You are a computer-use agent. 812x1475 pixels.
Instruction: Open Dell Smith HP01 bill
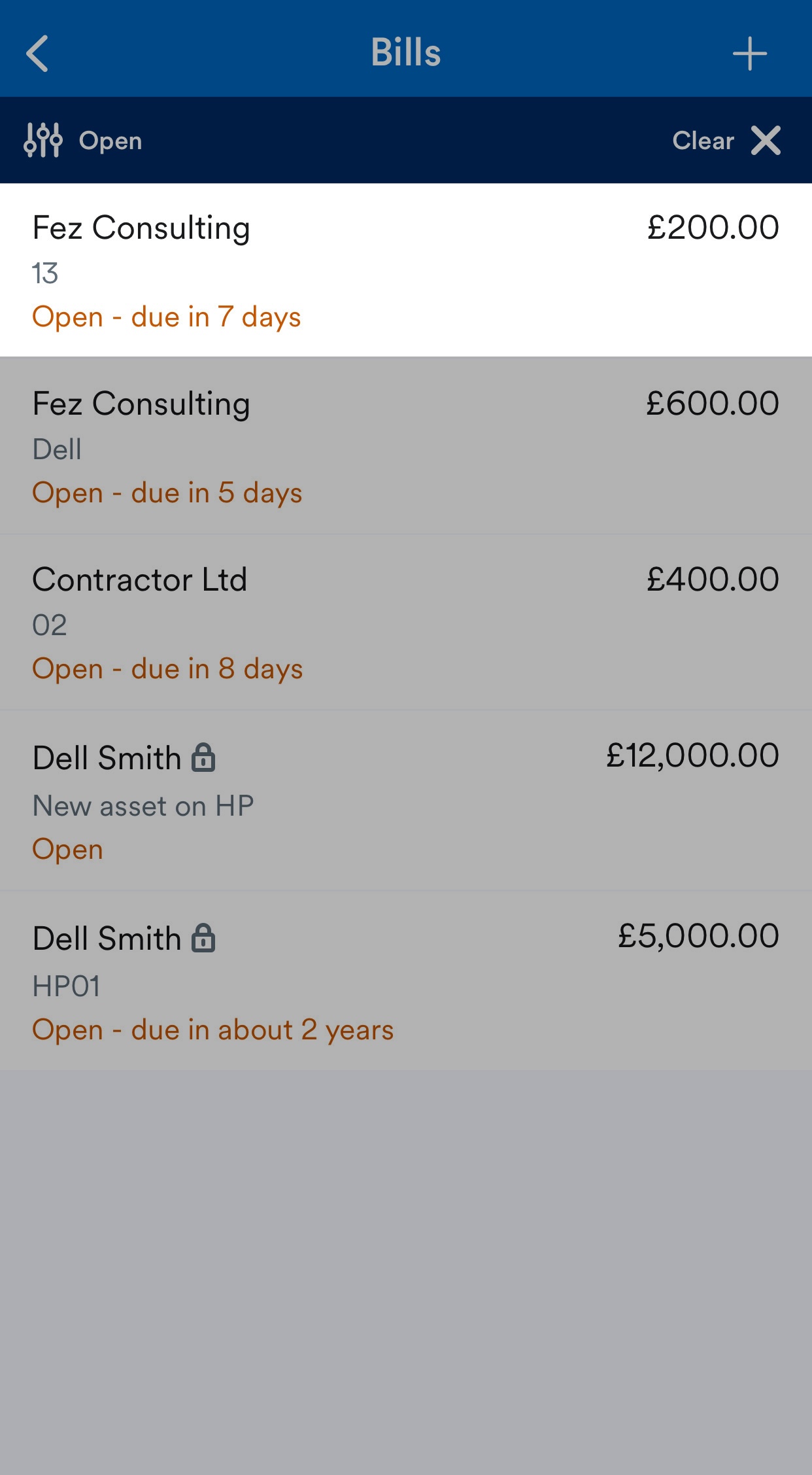(406, 980)
